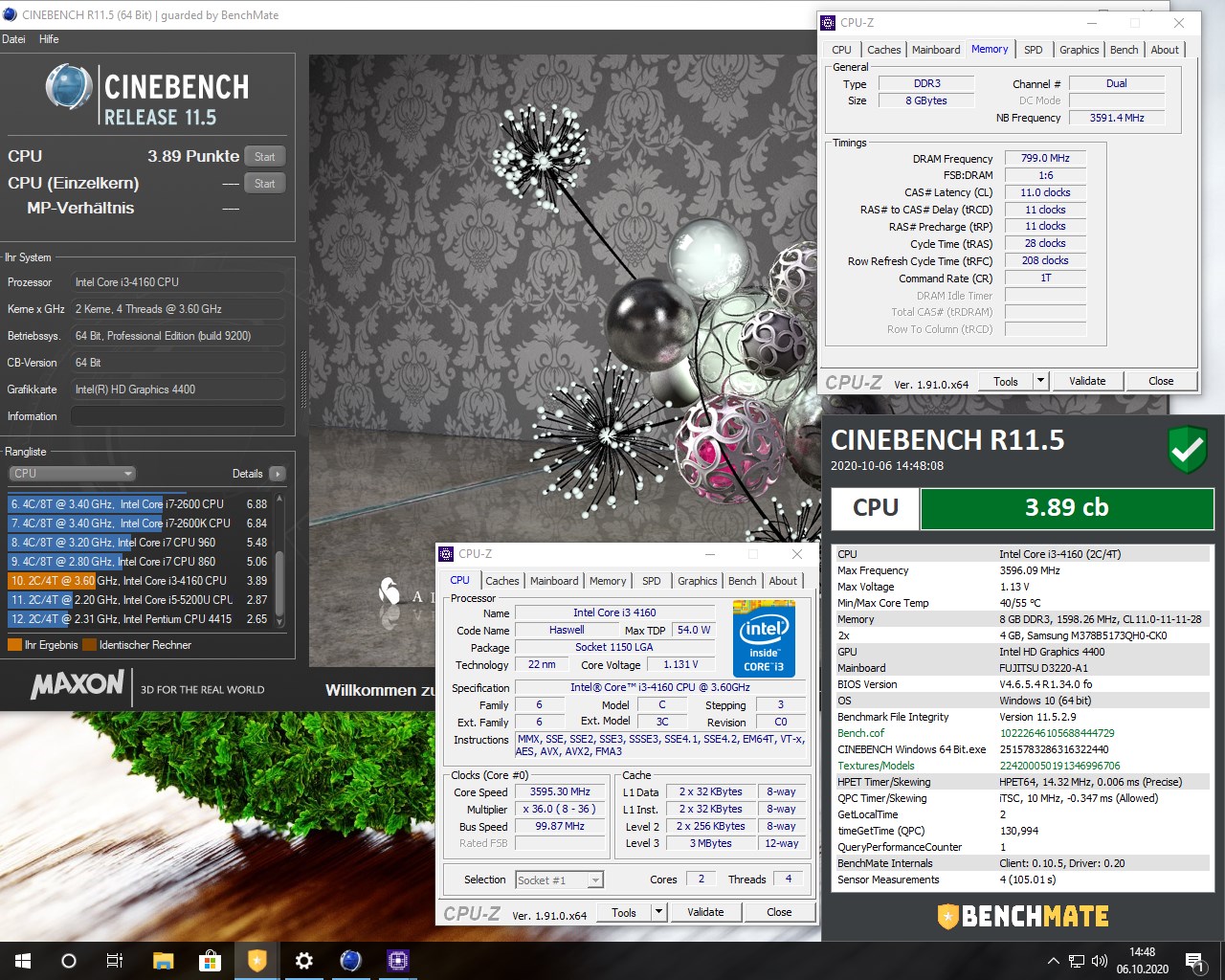Open Cortana search circle on taskbar
Image resolution: width=1225 pixels, height=980 pixels.
coord(69,961)
